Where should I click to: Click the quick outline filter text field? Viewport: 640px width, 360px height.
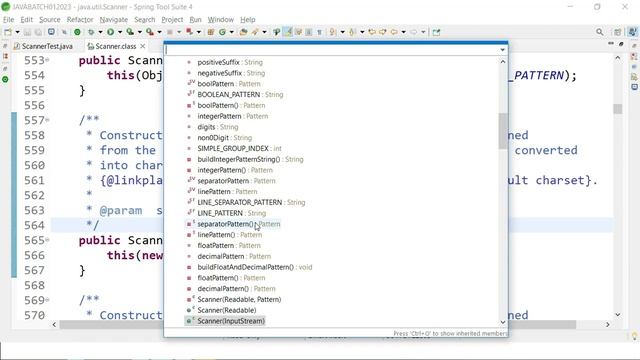(331, 50)
